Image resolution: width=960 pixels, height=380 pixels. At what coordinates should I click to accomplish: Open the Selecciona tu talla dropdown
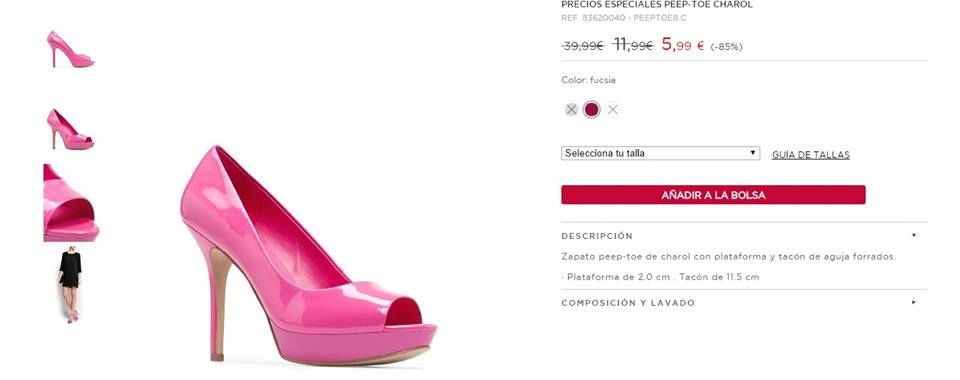(x=660, y=153)
